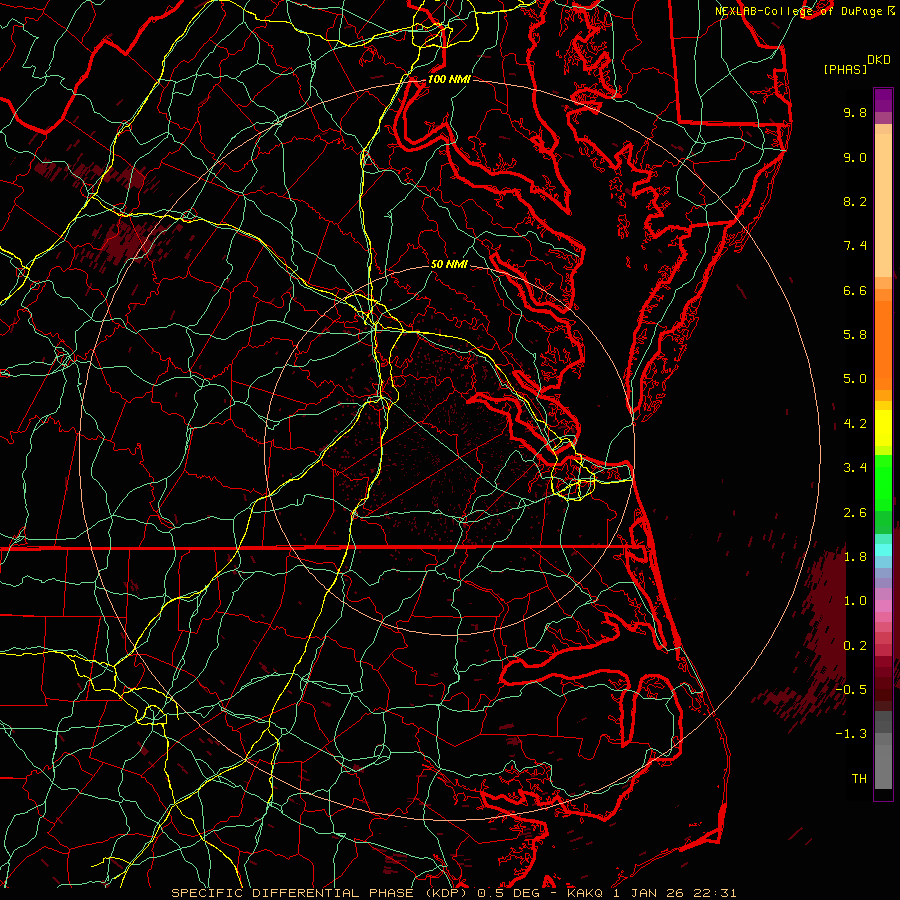Viewport: 900px width, 900px height.
Task: Pick the yellow segment of the color bar
Action: (883, 428)
